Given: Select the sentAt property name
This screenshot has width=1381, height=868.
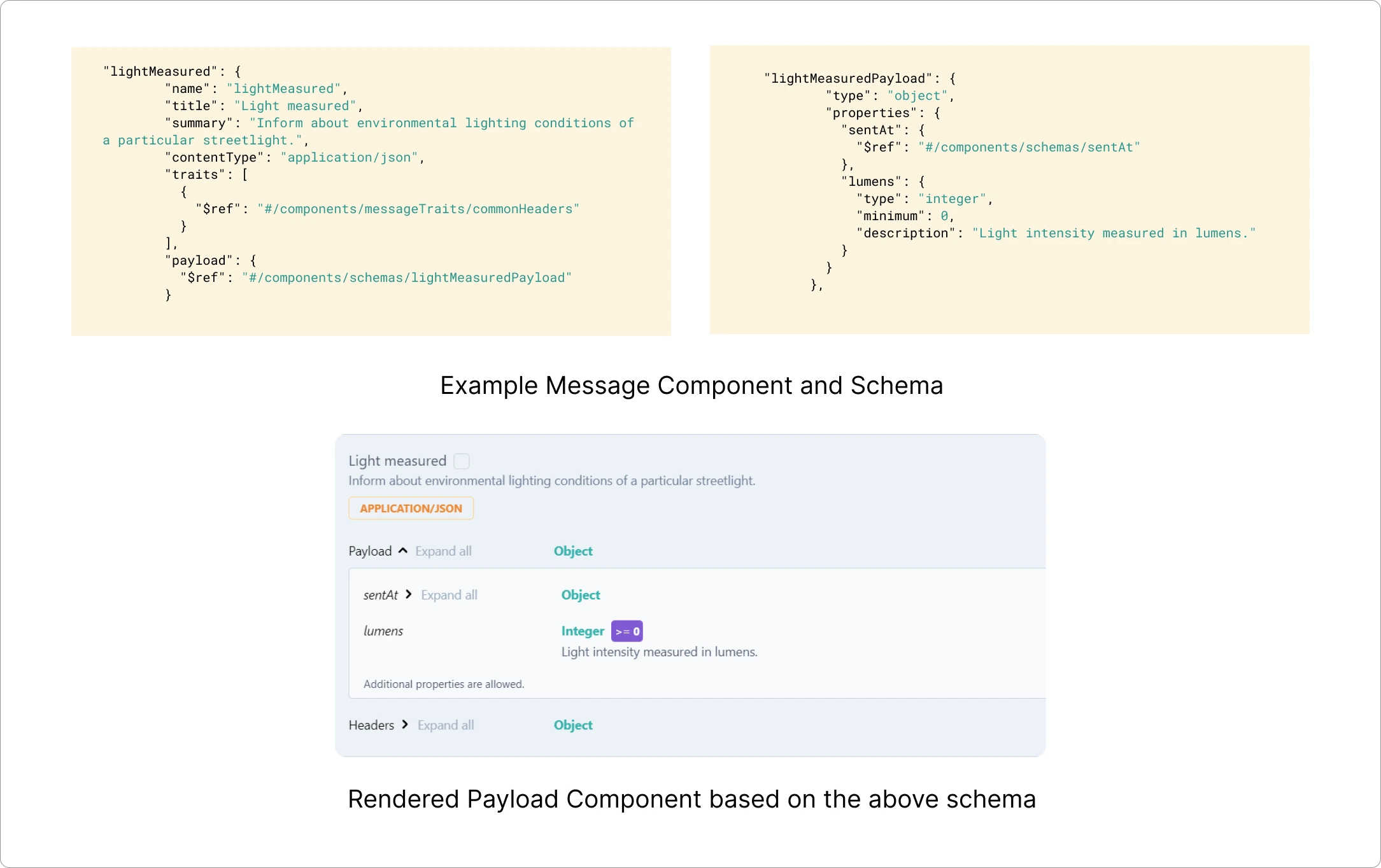Looking at the screenshot, I should 381,595.
